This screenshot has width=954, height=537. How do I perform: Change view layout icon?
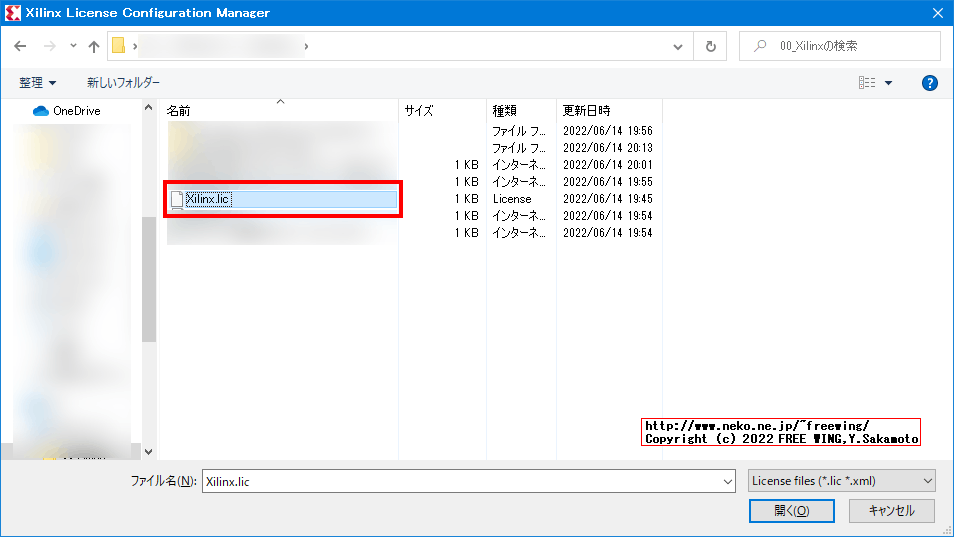[x=867, y=82]
